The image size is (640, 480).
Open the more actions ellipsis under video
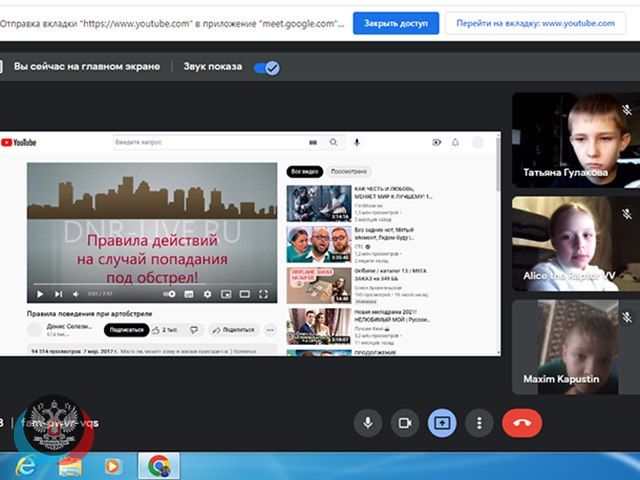270,330
